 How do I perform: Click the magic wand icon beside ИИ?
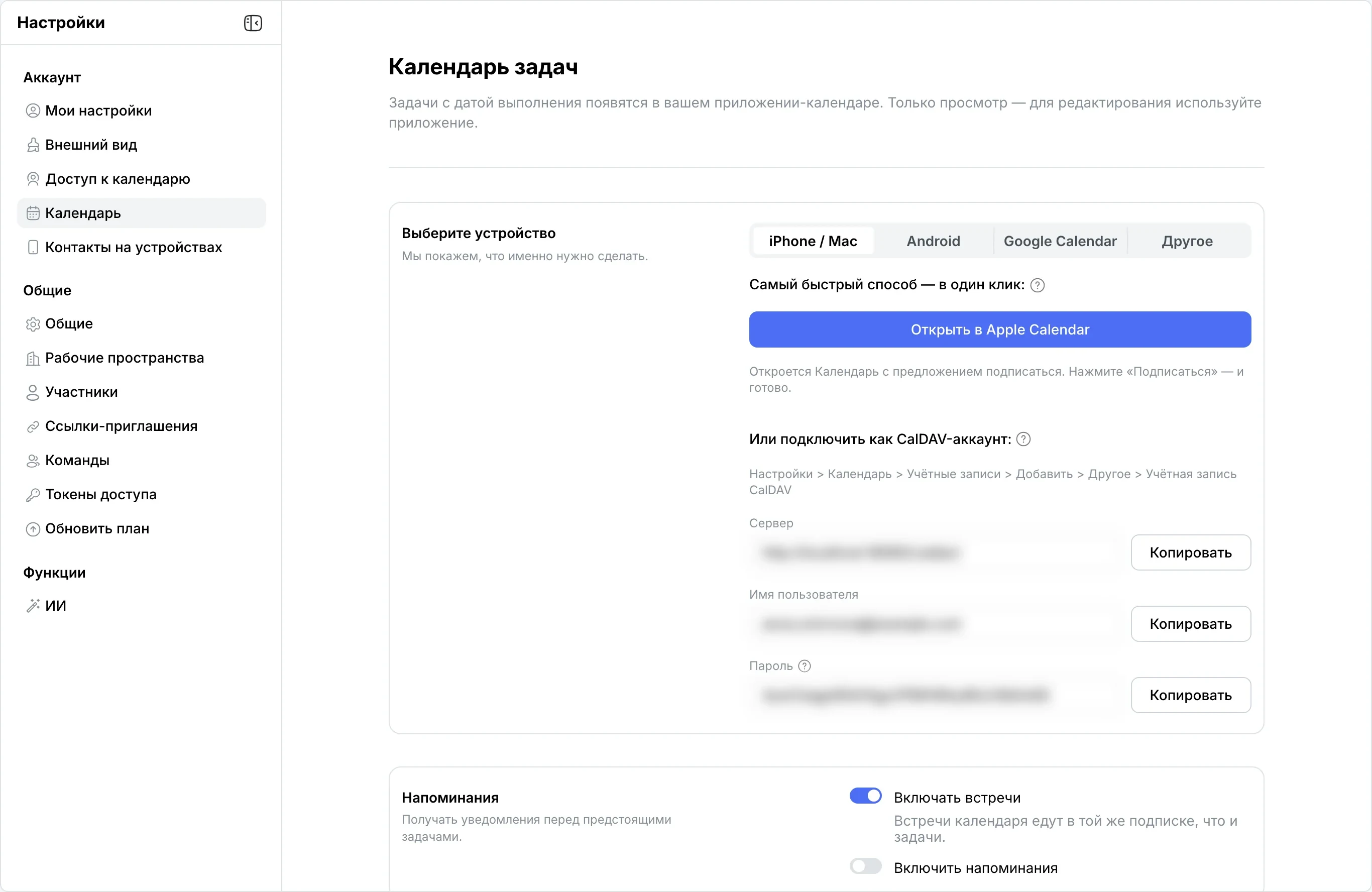click(33, 605)
